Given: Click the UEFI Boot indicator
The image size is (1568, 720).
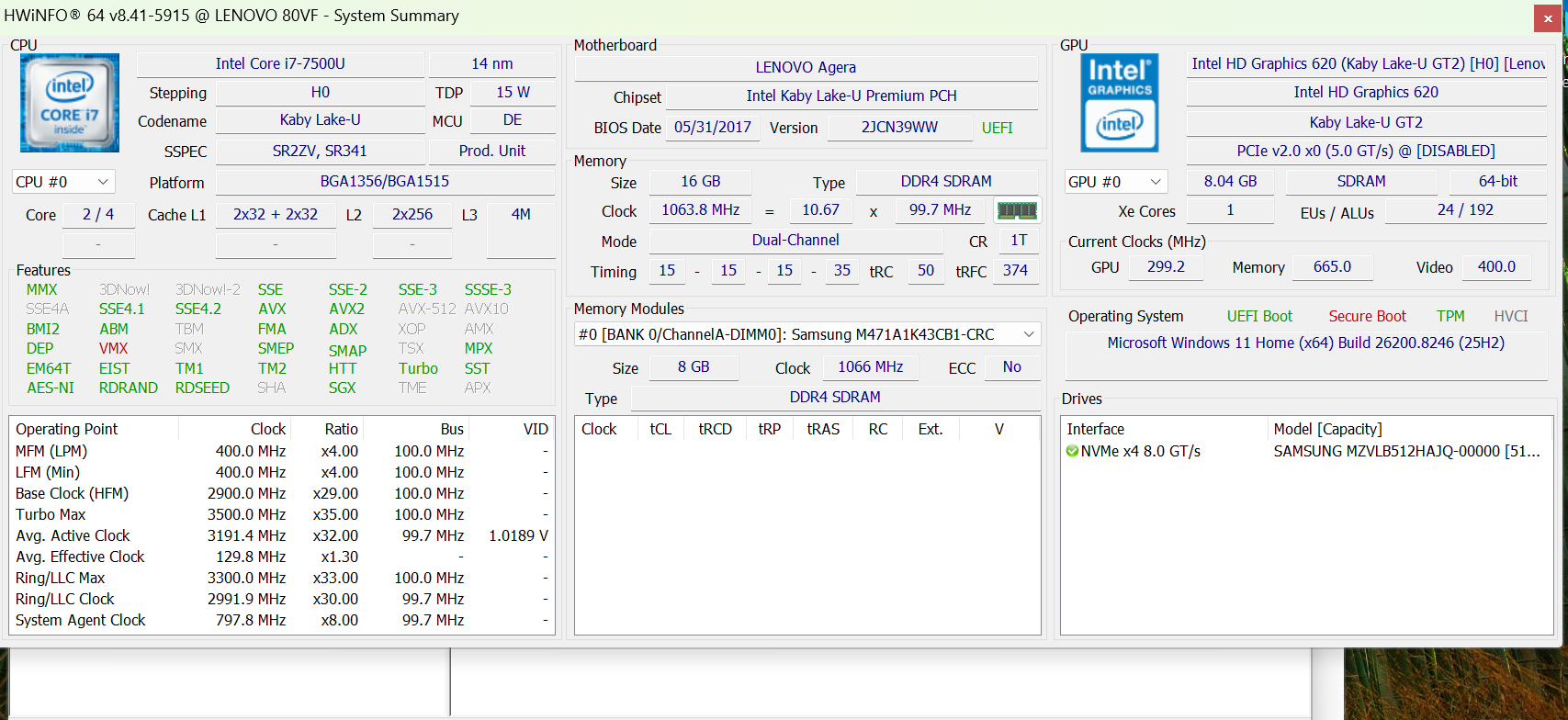Looking at the screenshot, I should click(x=1259, y=316).
